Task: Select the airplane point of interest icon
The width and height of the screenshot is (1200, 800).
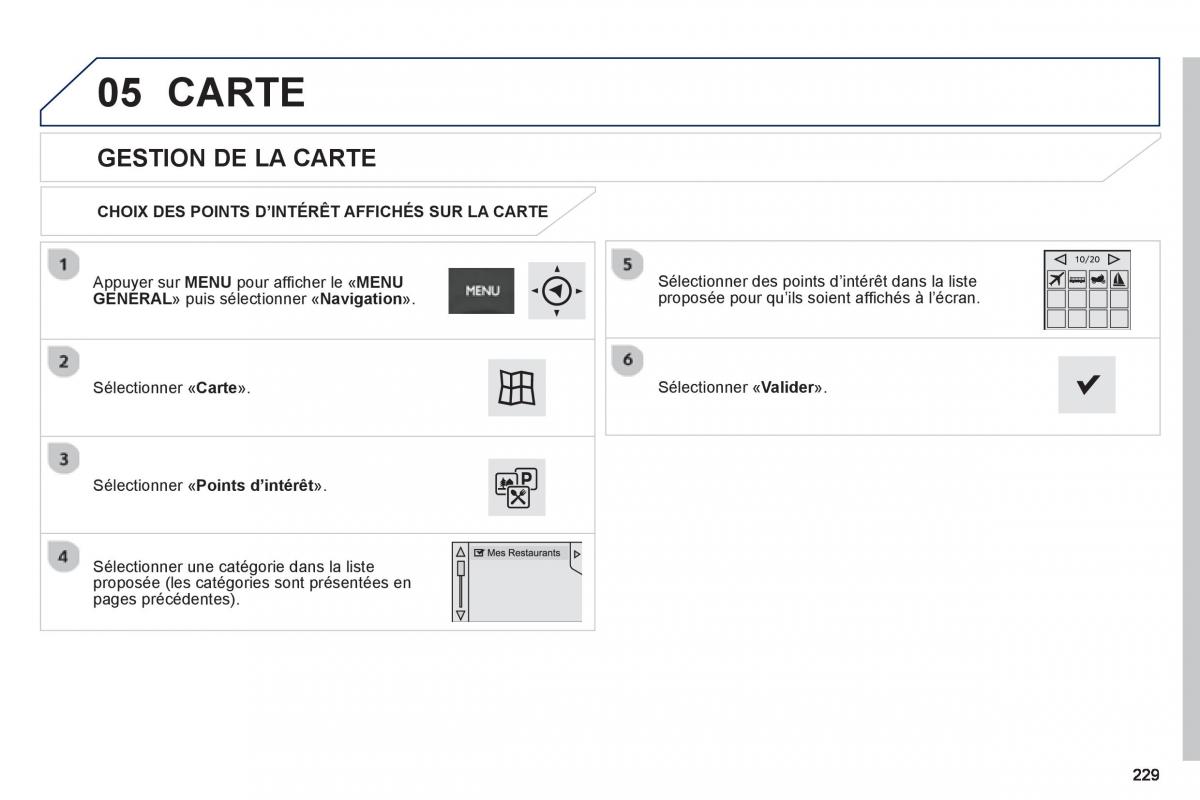Action: (1056, 280)
